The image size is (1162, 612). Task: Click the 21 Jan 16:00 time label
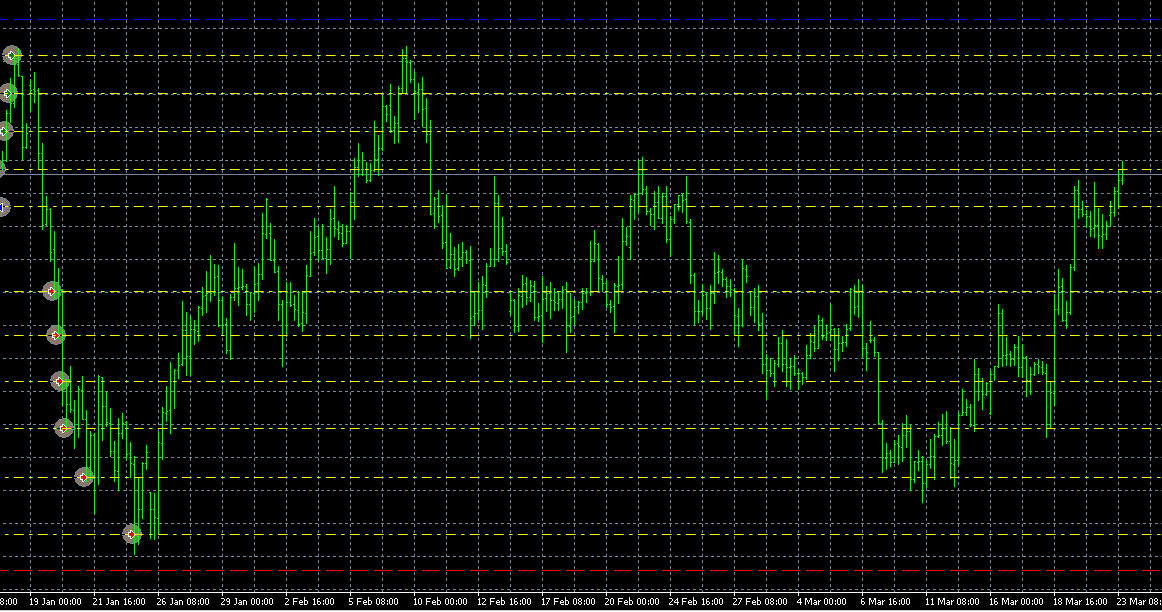click(x=119, y=602)
